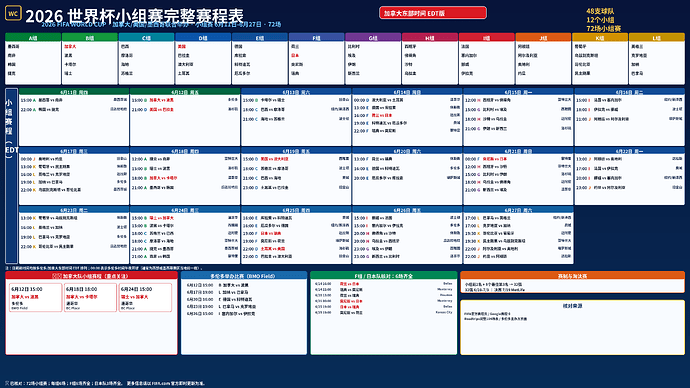Open the F组 group header
The height and width of the screenshot is (388, 690).
tap(316, 38)
